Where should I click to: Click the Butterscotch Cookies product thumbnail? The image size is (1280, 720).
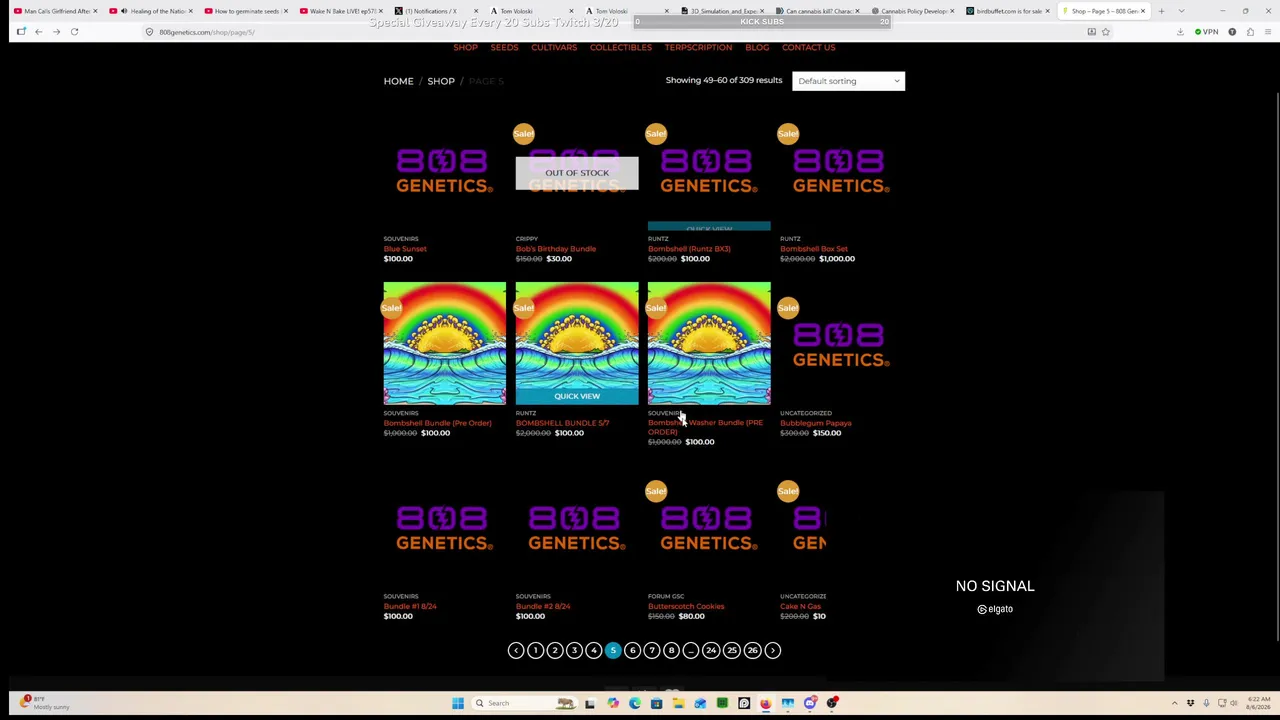point(709,527)
